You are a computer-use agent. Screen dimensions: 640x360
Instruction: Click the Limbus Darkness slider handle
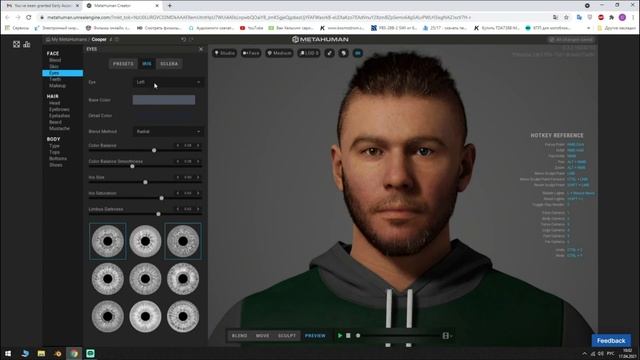(x=158, y=214)
